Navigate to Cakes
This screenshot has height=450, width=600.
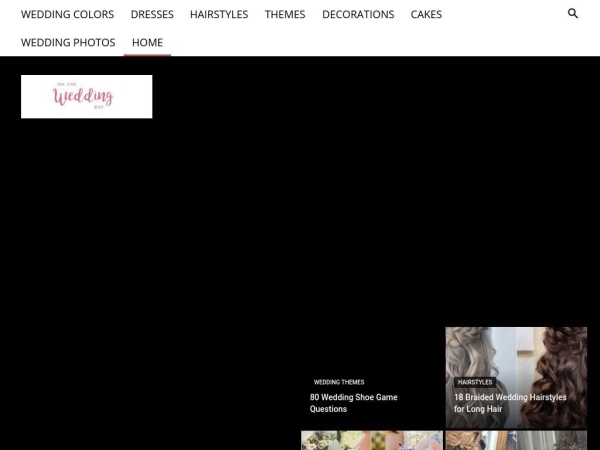point(426,14)
